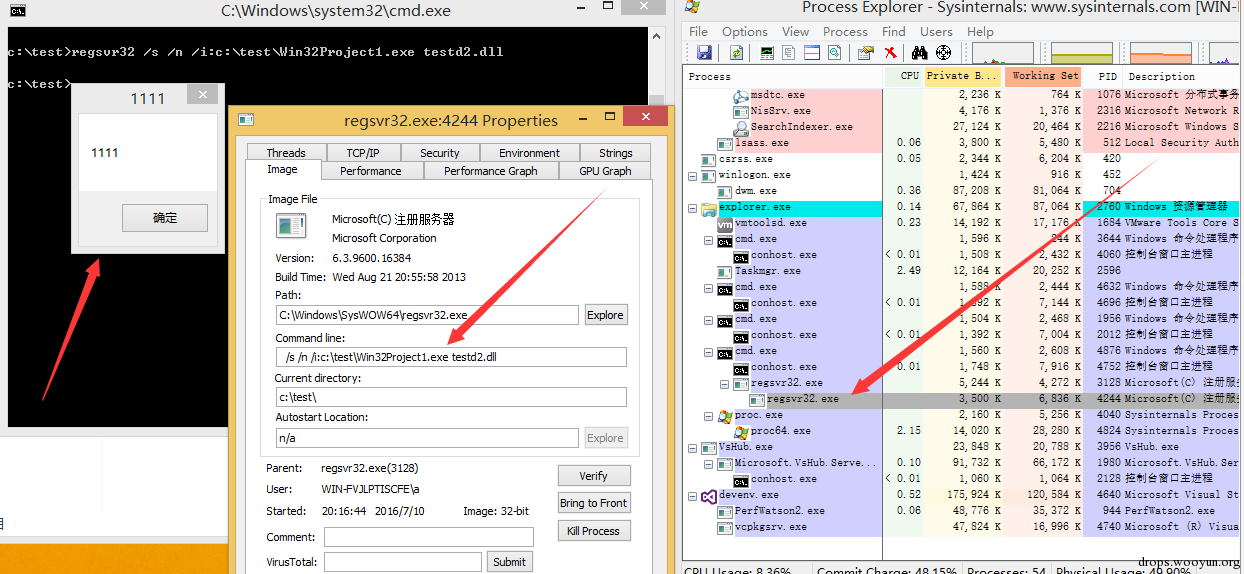This screenshot has height=574, width=1244.
Task: Switch to the Environment tab
Action: pos(530,153)
